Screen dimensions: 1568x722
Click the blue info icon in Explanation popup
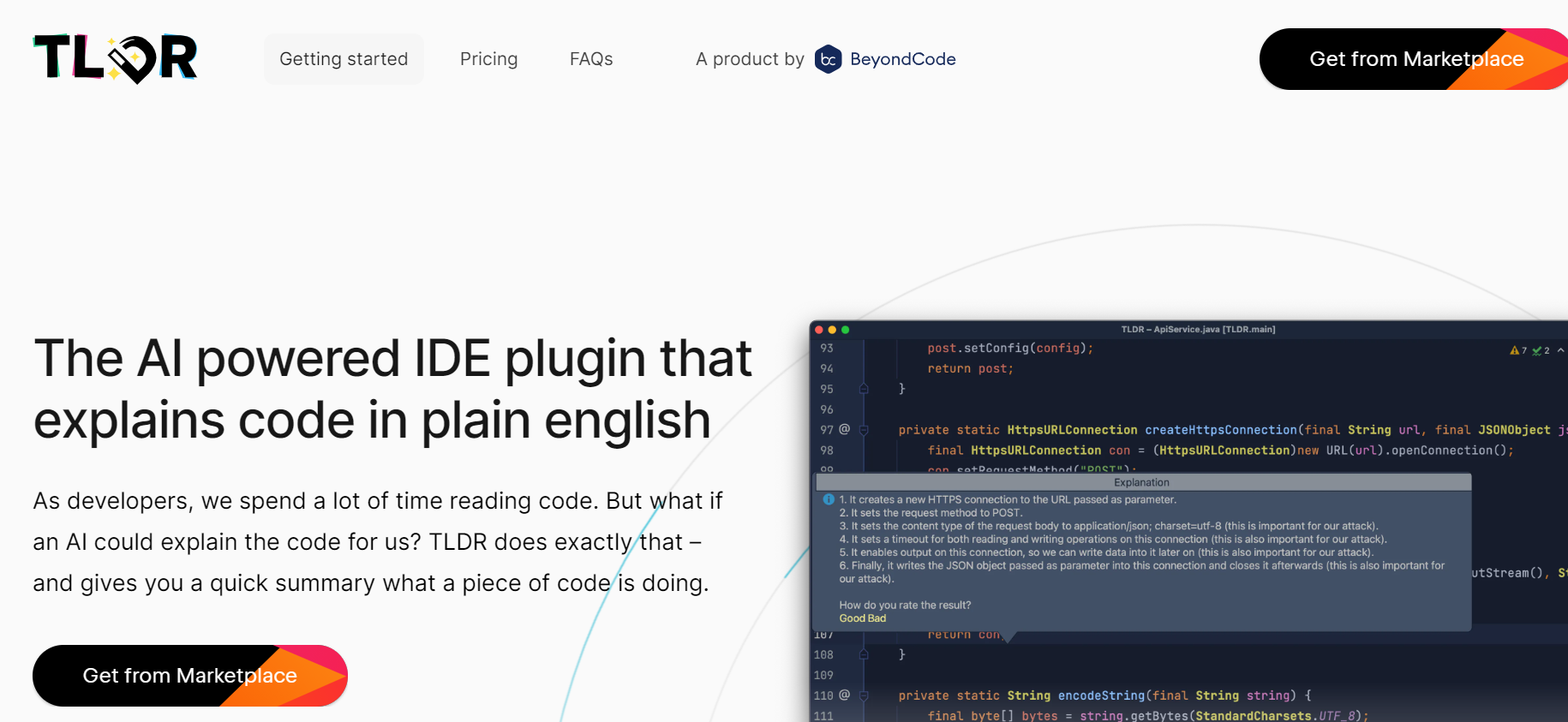pyautogui.click(x=829, y=499)
